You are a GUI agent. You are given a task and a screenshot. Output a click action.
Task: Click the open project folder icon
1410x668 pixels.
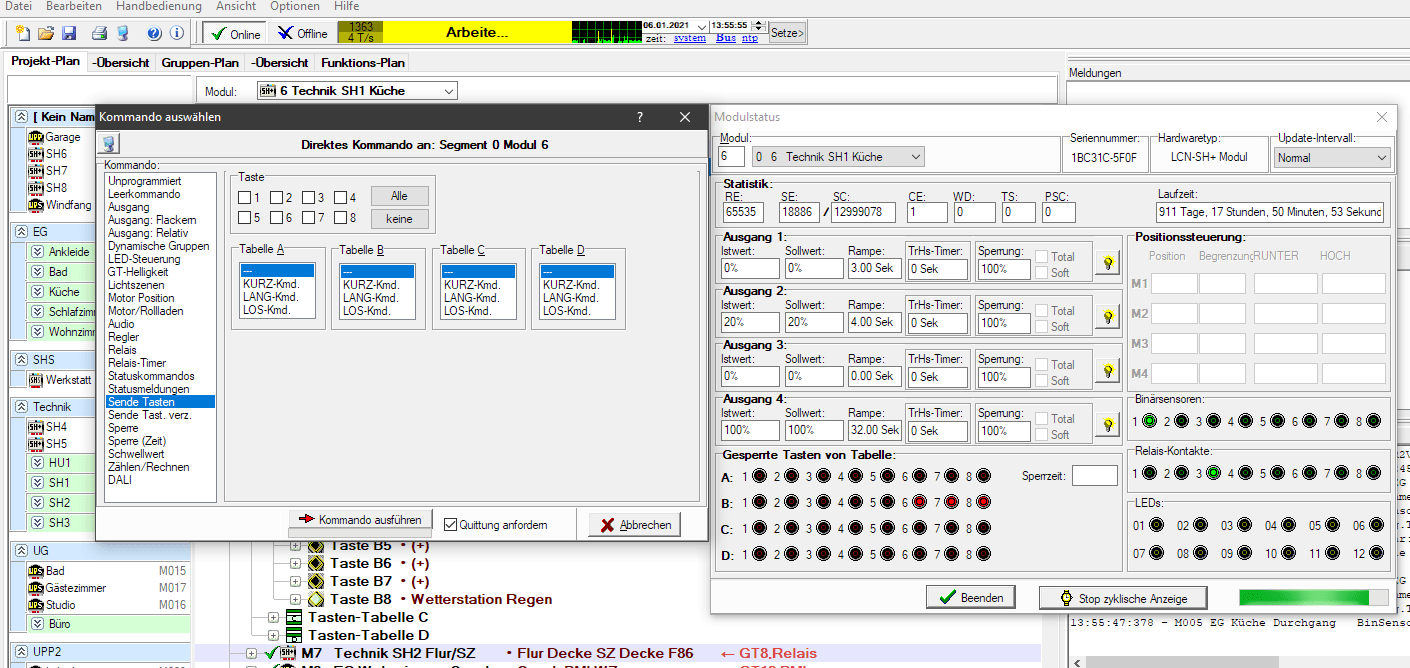(46, 33)
